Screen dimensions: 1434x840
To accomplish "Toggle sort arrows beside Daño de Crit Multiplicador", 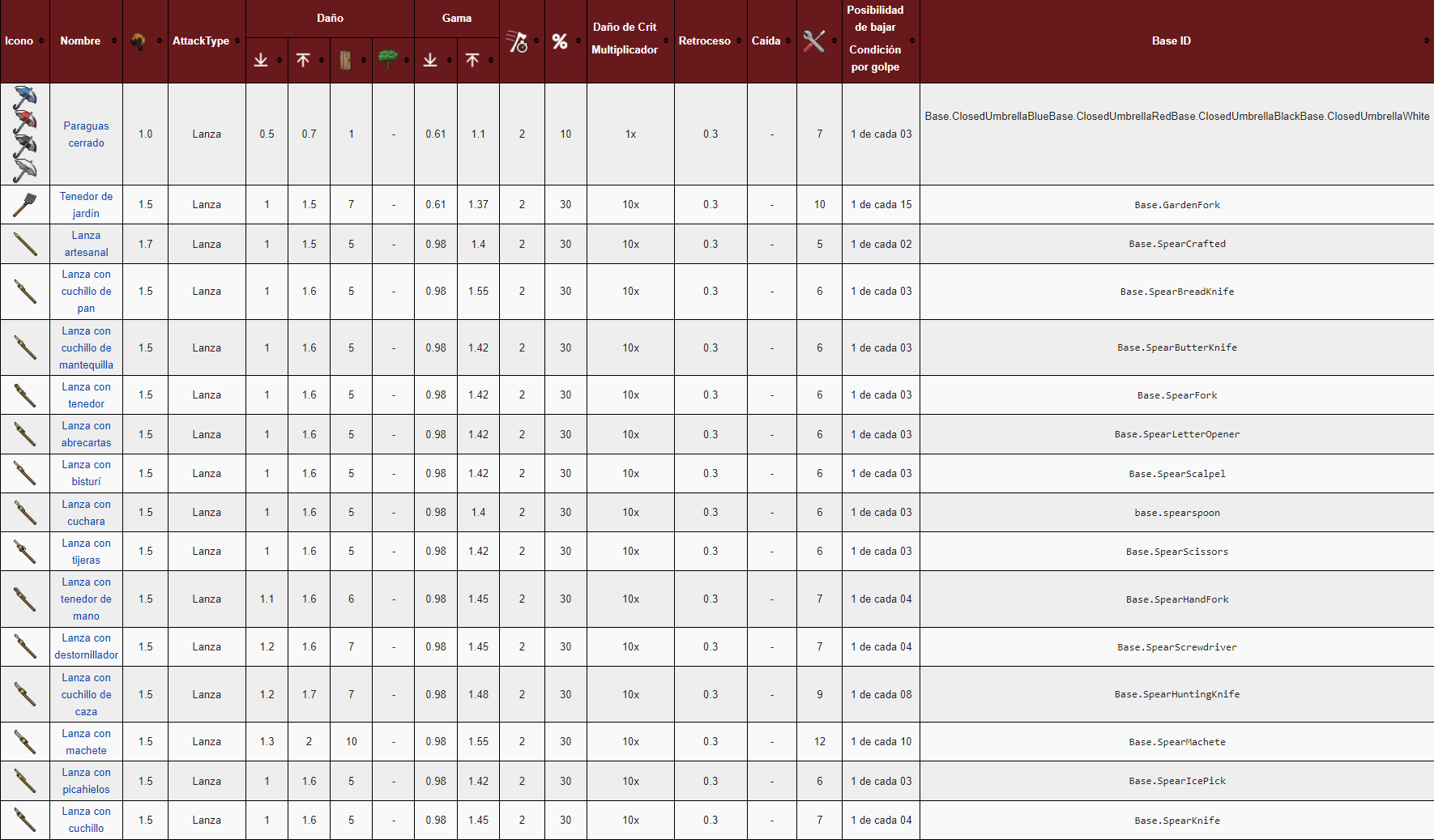I will click(x=666, y=41).
